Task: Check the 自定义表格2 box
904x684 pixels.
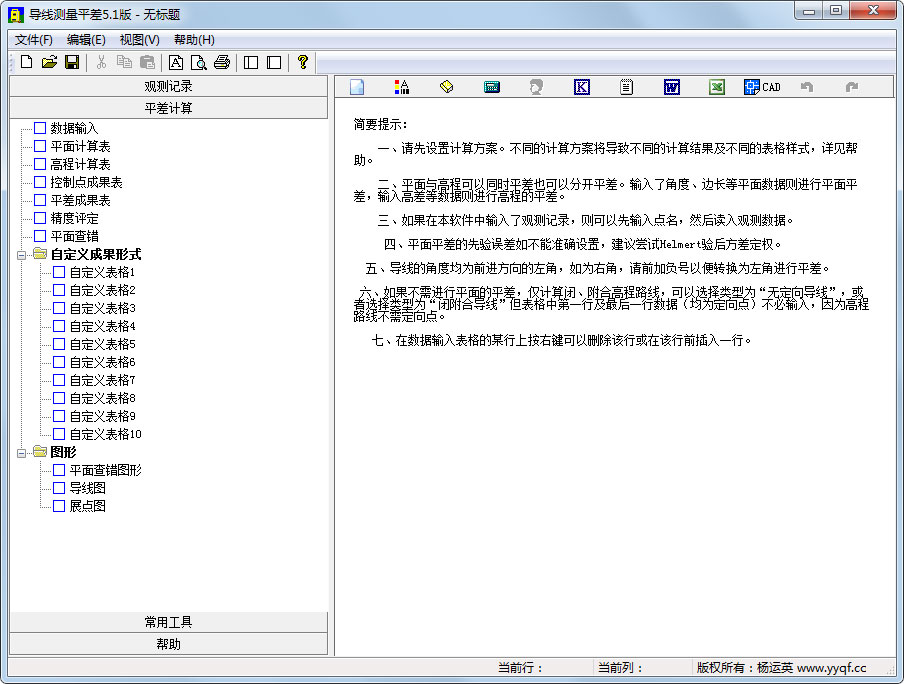Action: click(x=59, y=290)
